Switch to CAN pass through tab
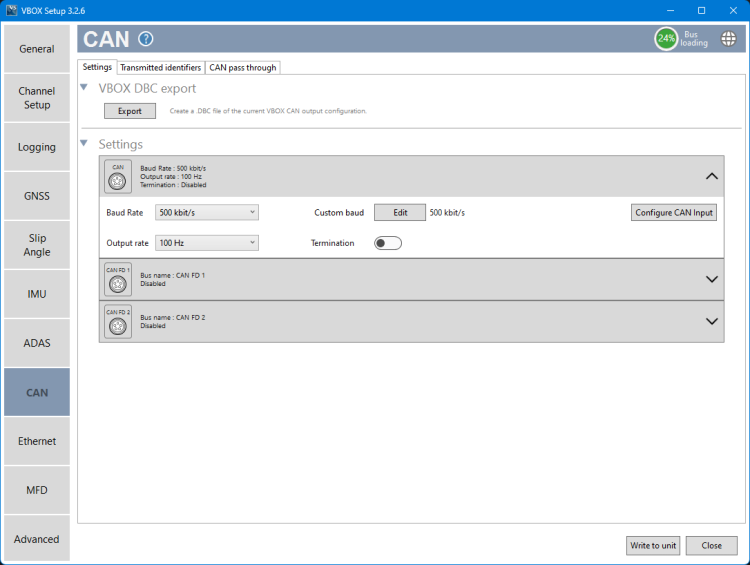Screen dimensions: 750x565 tap(243, 67)
